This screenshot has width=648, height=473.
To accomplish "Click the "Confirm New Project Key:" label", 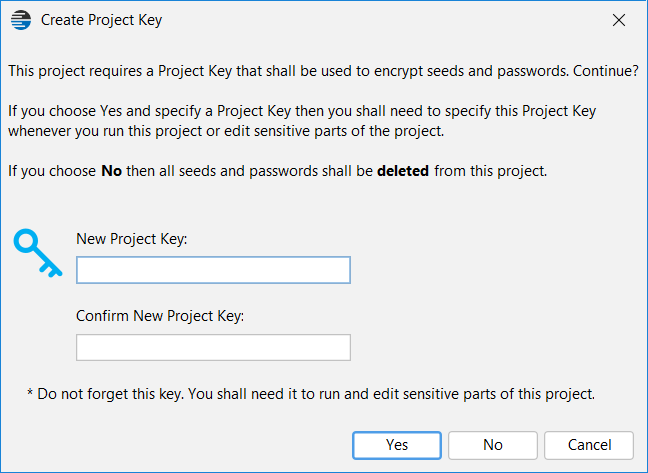I will pos(160,316).
